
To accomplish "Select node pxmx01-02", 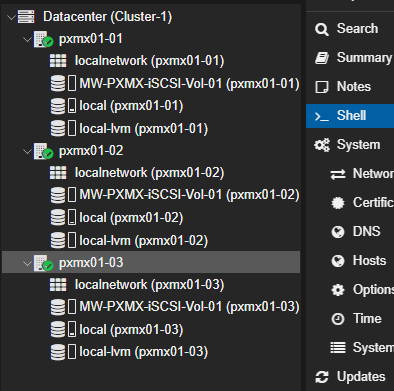I will (91, 151).
